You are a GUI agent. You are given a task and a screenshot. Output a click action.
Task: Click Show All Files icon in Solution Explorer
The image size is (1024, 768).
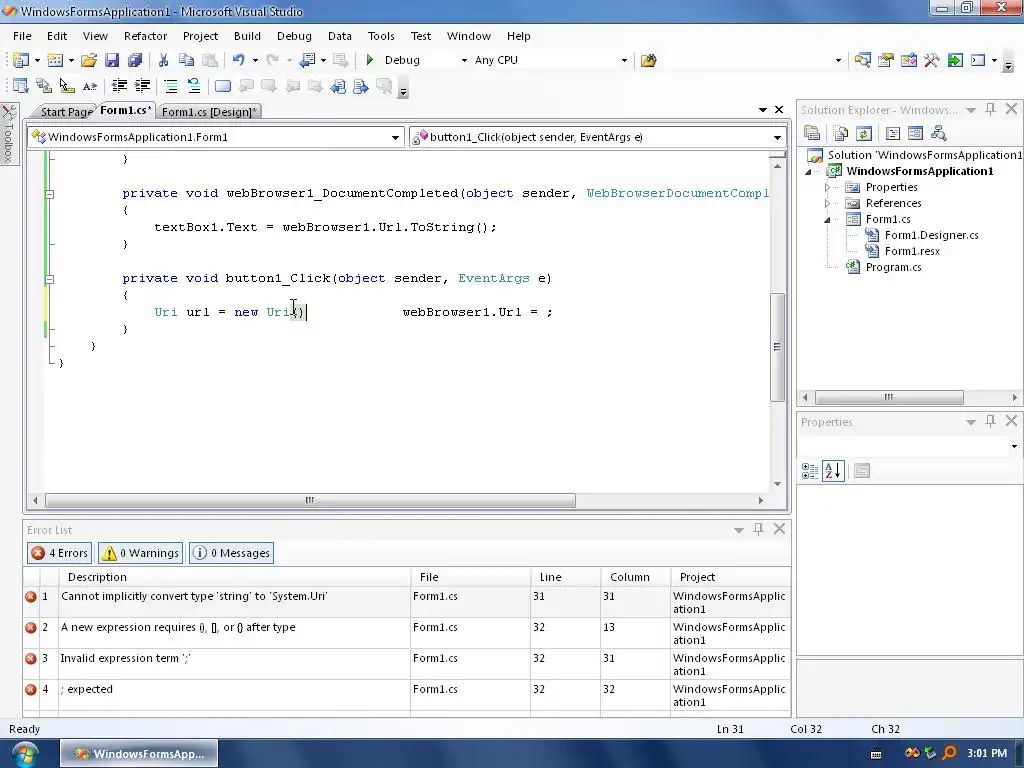(840, 134)
